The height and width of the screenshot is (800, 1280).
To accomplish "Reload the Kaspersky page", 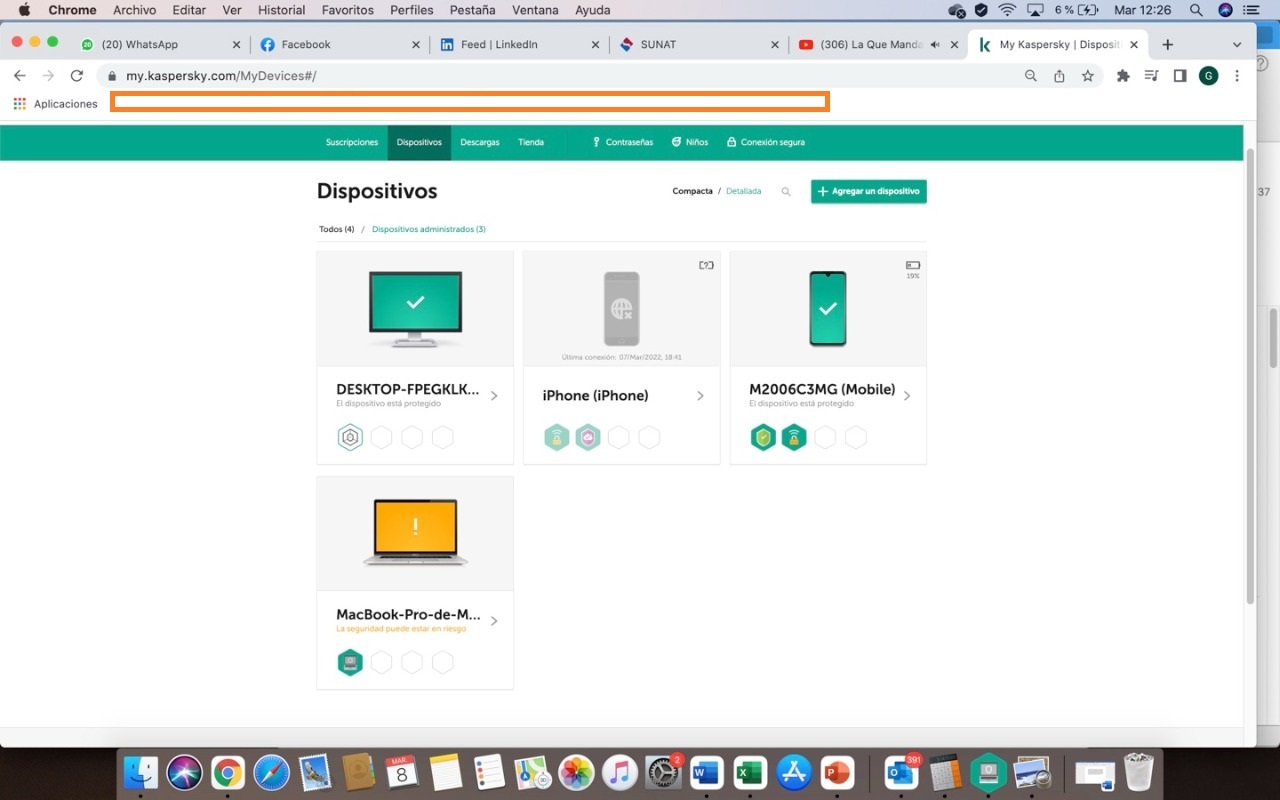I will click(x=76, y=76).
